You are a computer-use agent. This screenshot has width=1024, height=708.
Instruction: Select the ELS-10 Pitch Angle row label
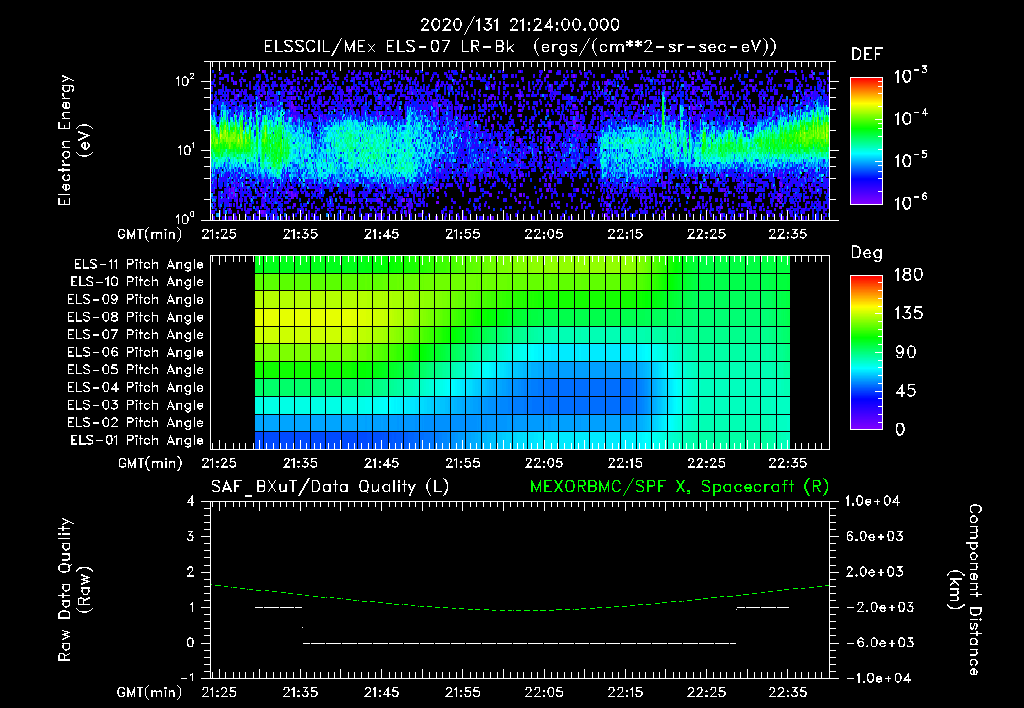point(137,282)
